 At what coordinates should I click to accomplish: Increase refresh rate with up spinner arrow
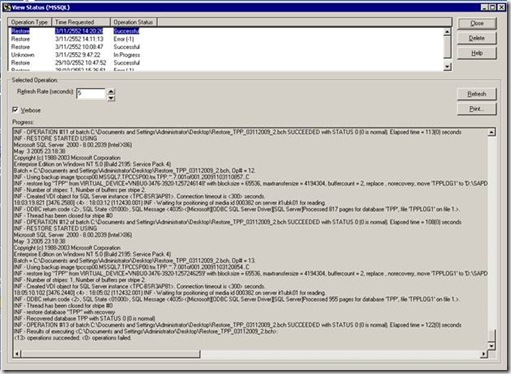tap(111, 91)
